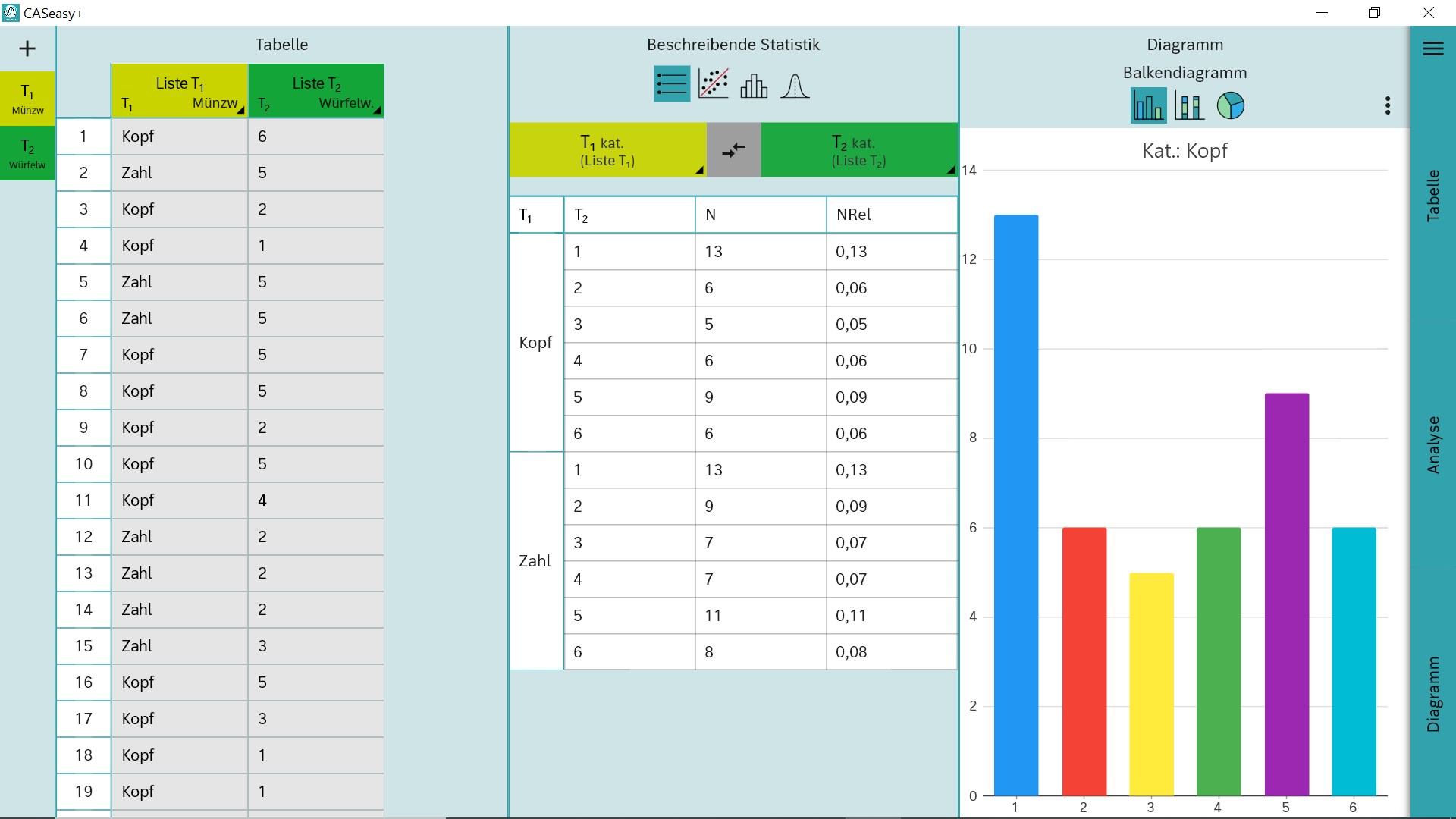Switch to the pie chart icon
This screenshot has height=819, width=1456.
coord(1230,106)
